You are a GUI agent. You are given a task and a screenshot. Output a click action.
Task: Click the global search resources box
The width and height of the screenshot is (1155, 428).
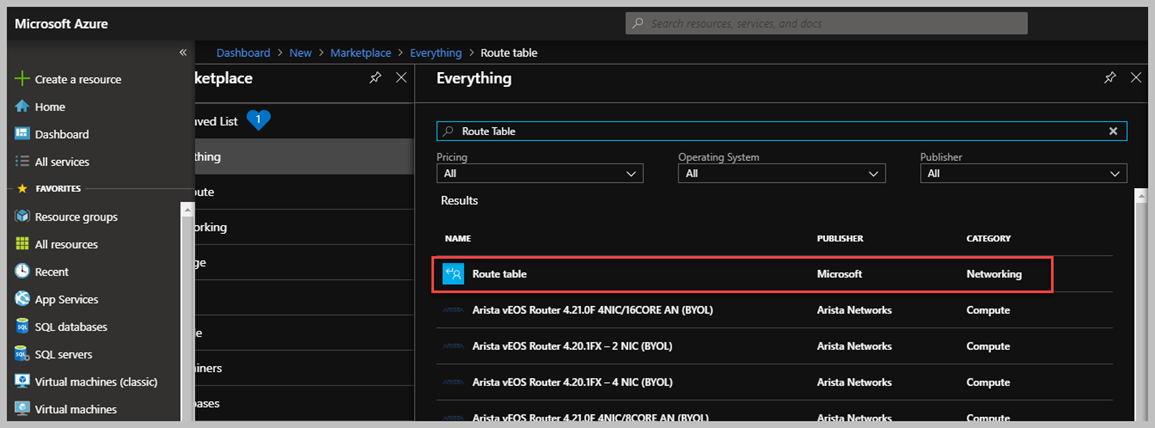pyautogui.click(x=826, y=23)
